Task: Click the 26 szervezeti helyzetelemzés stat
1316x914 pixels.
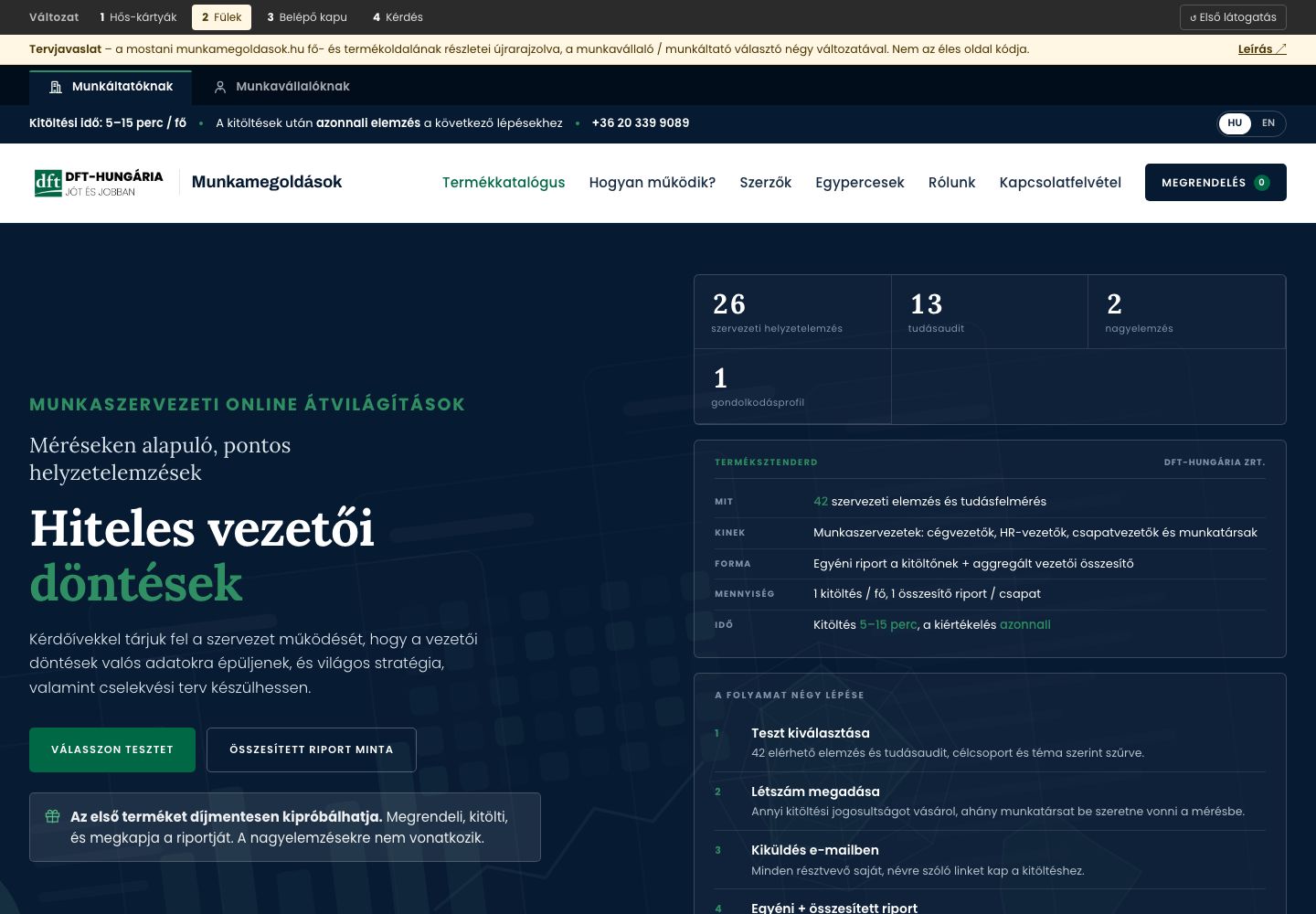Action: tap(792, 312)
